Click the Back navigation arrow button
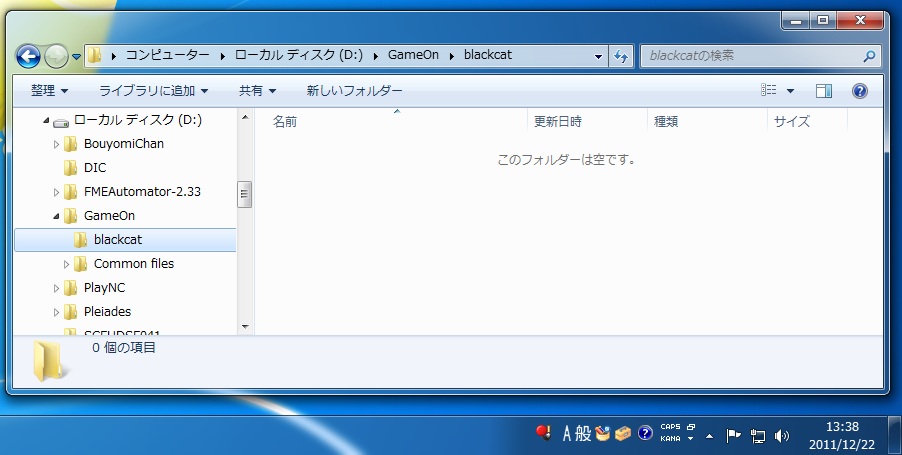Image resolution: width=902 pixels, height=455 pixels. 28,56
